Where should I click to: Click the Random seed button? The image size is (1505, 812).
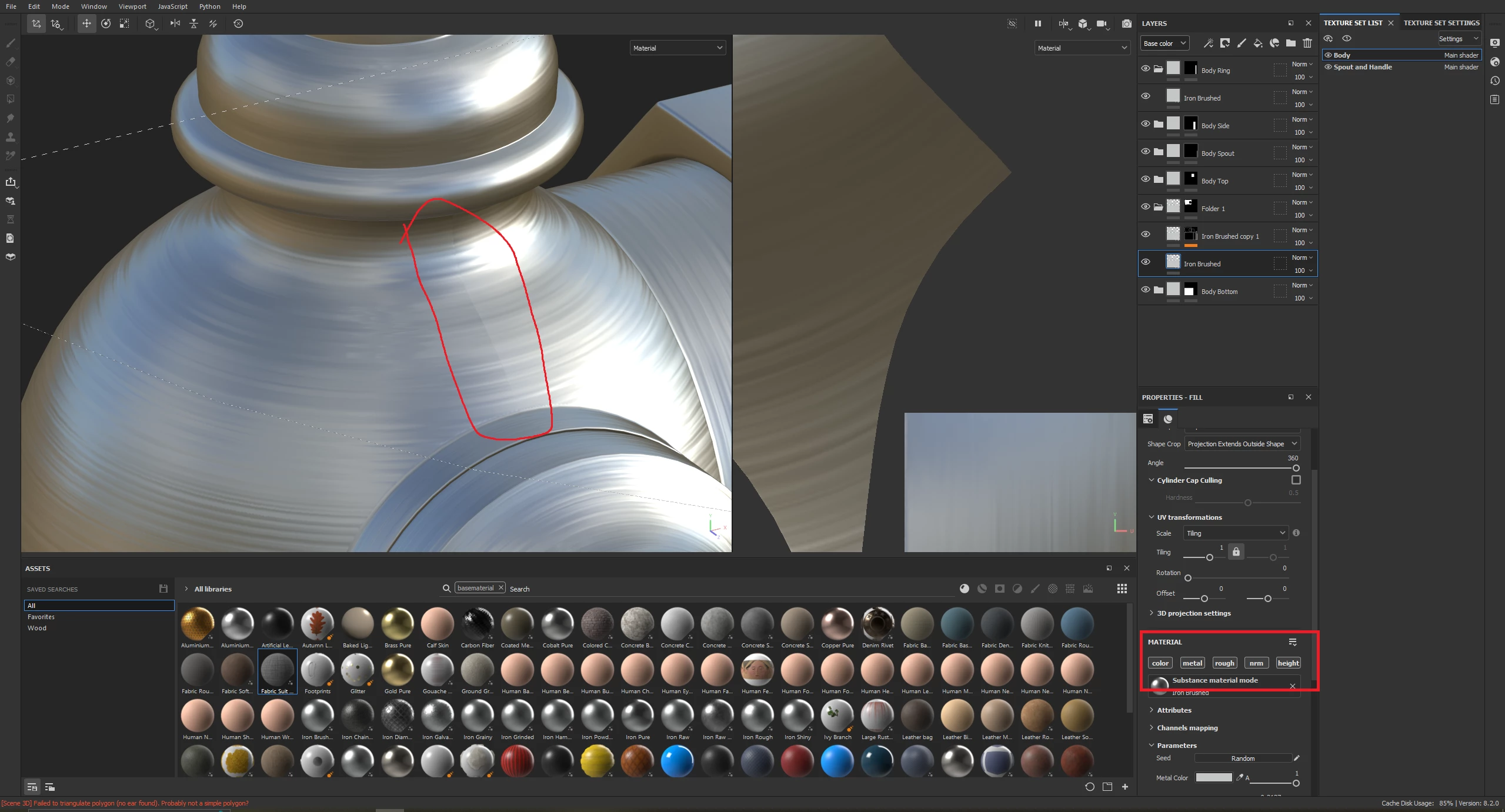tap(1242, 758)
